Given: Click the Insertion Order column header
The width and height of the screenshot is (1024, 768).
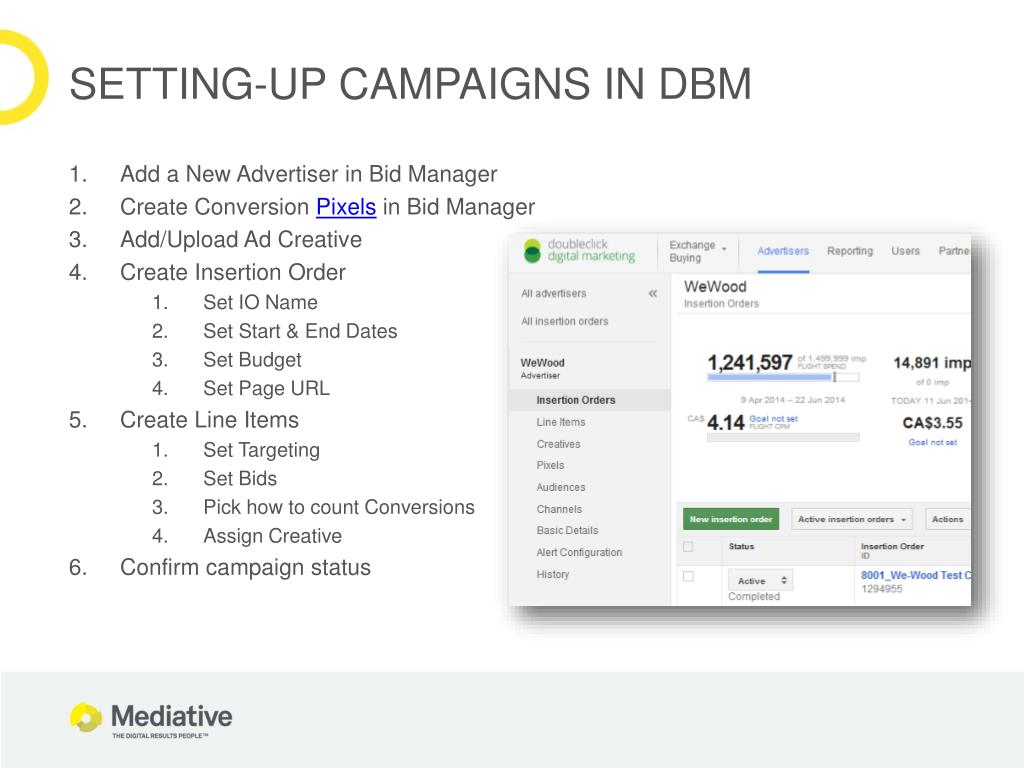Looking at the screenshot, I should pos(892,547).
